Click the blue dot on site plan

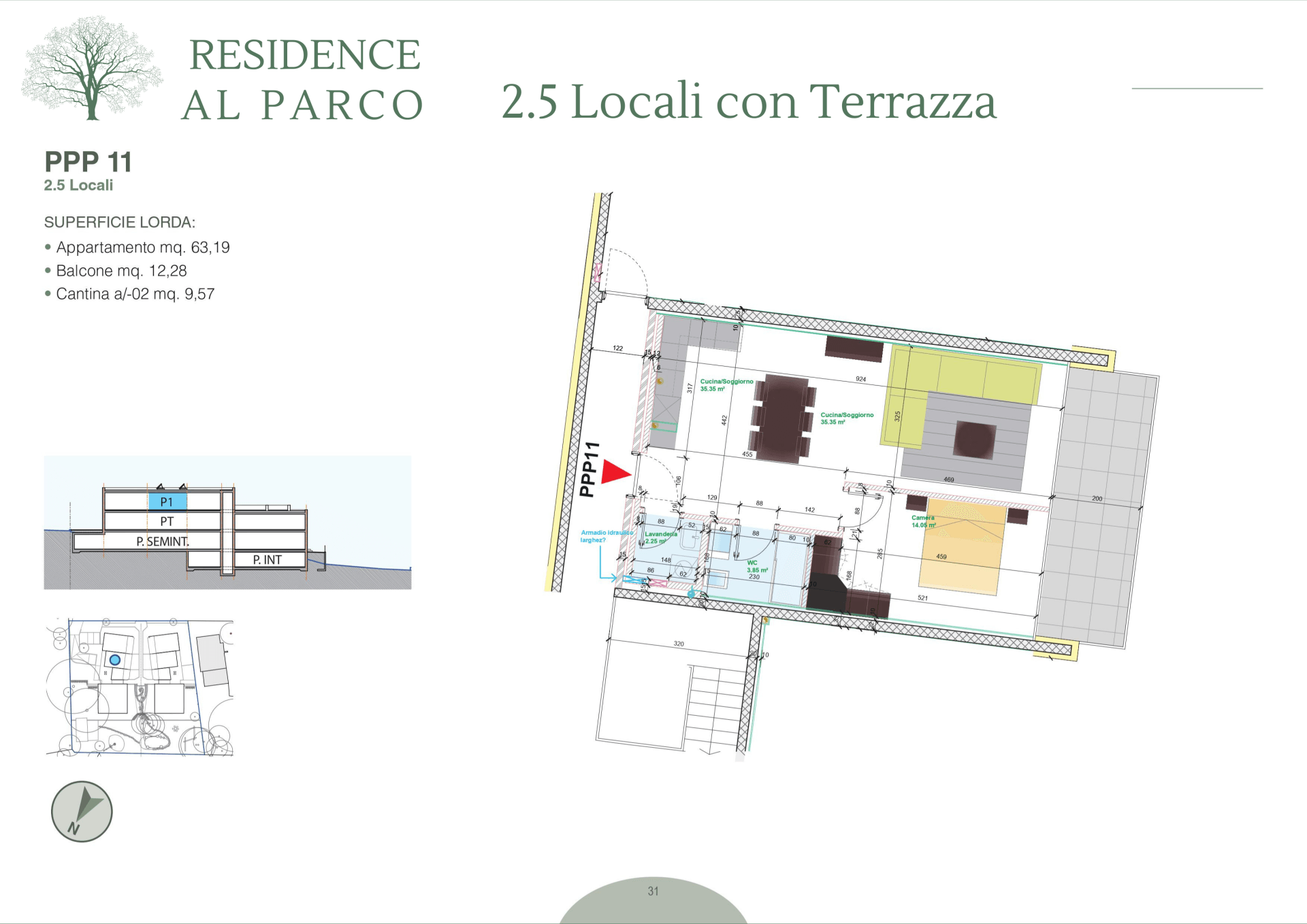coord(115,659)
